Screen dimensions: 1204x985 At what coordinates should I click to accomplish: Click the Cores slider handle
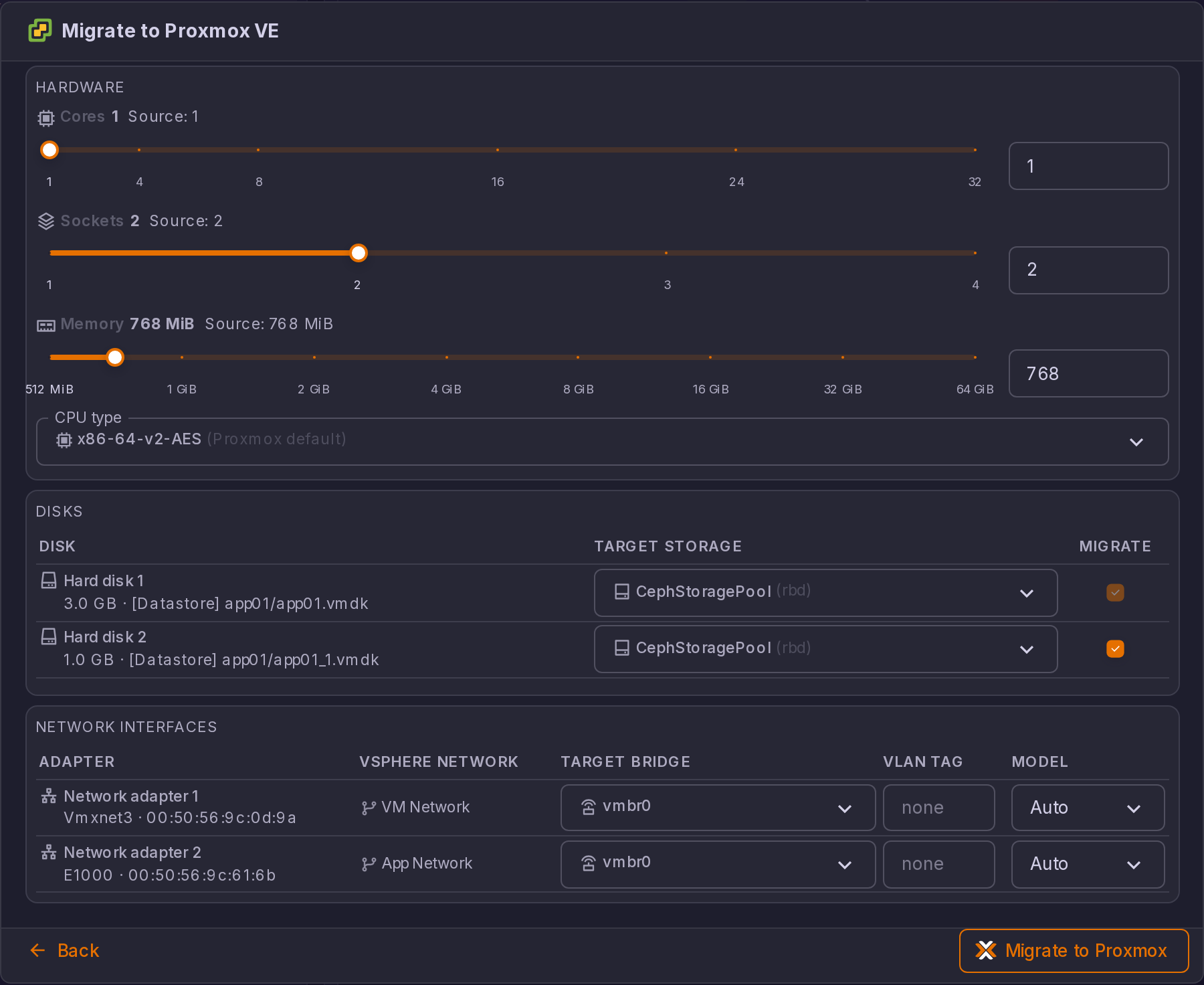point(49,150)
